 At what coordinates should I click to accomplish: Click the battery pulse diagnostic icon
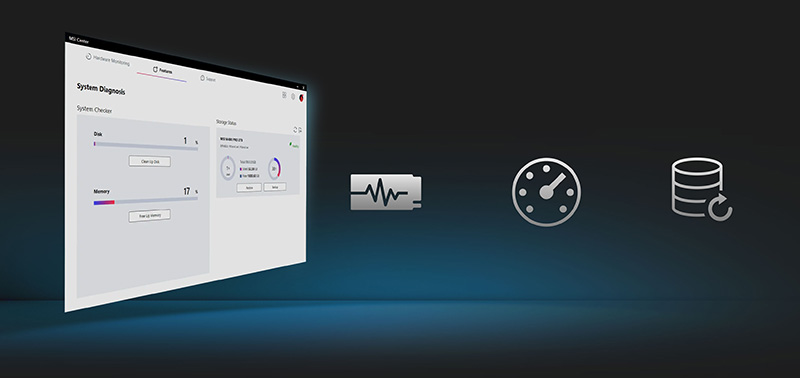386,192
